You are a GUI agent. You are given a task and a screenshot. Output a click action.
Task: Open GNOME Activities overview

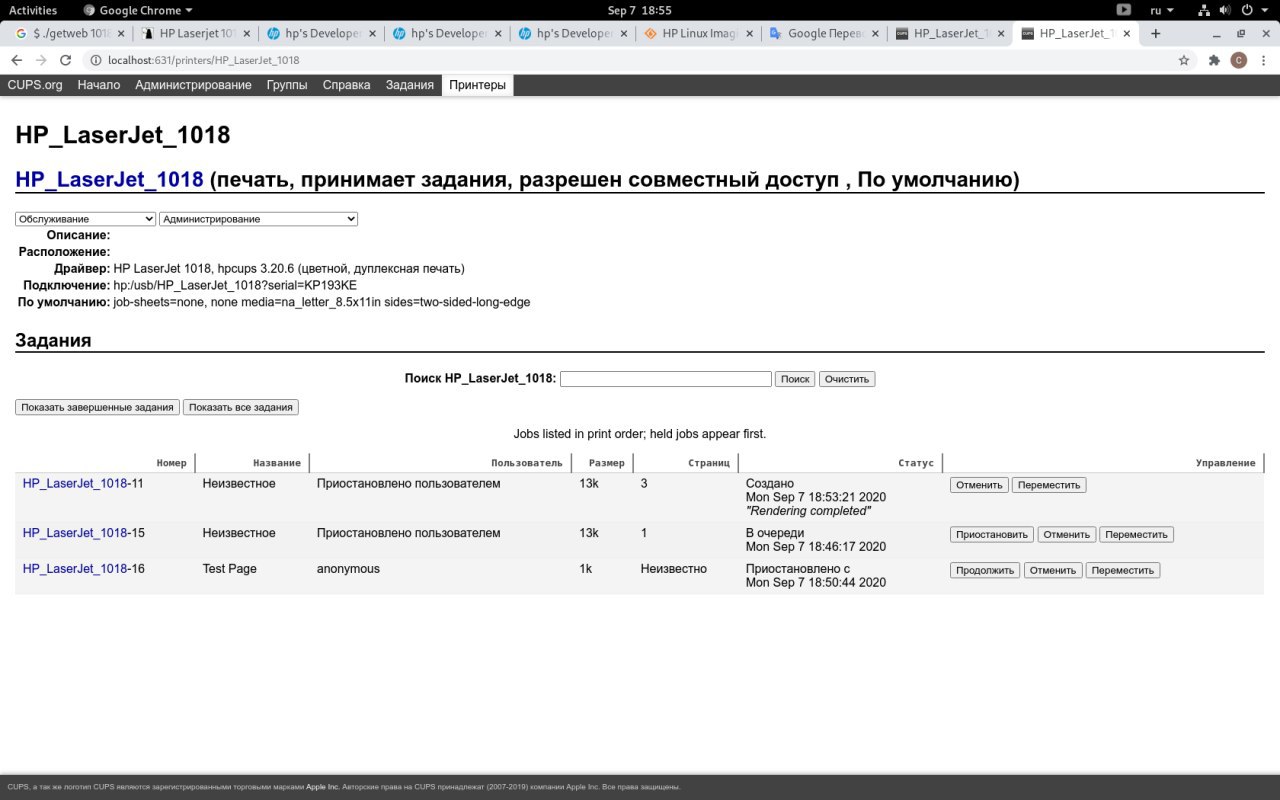coord(33,10)
